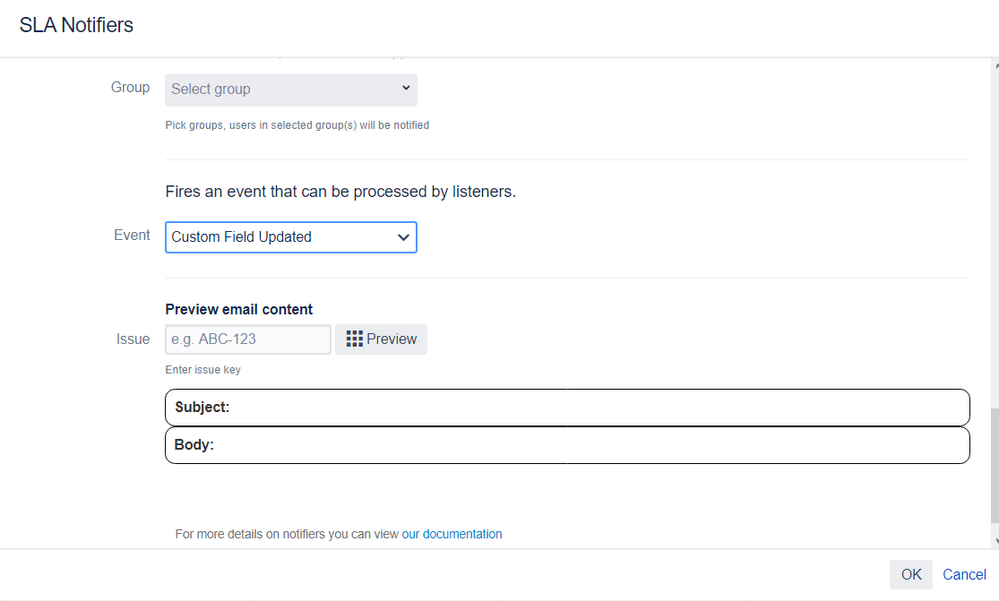This screenshot has width=999, height=601.
Task: Focus the issue key input field
Action: pos(248,339)
